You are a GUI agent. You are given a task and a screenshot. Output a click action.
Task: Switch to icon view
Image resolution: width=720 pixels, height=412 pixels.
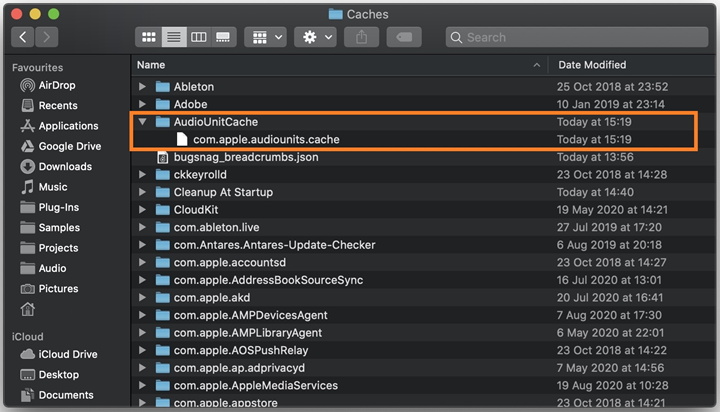coord(148,37)
